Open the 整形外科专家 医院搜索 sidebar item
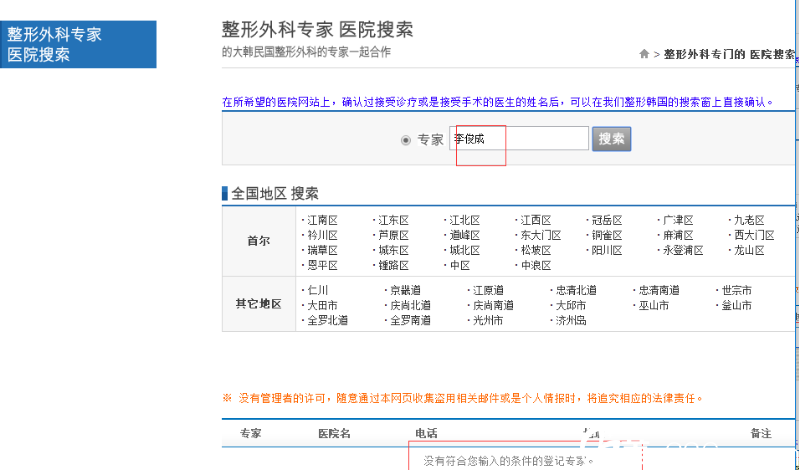Screen dimensions: 799x470 click(78, 45)
